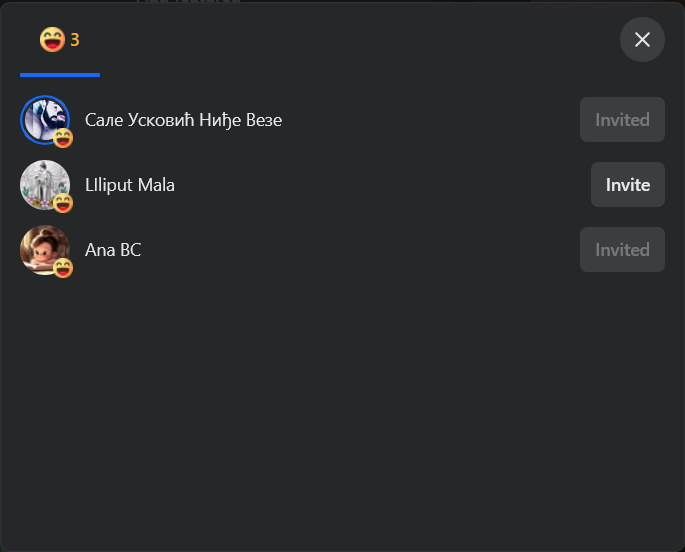The height and width of the screenshot is (552, 685).
Task: Click the letters BC in third name
Action: [x=131, y=250]
